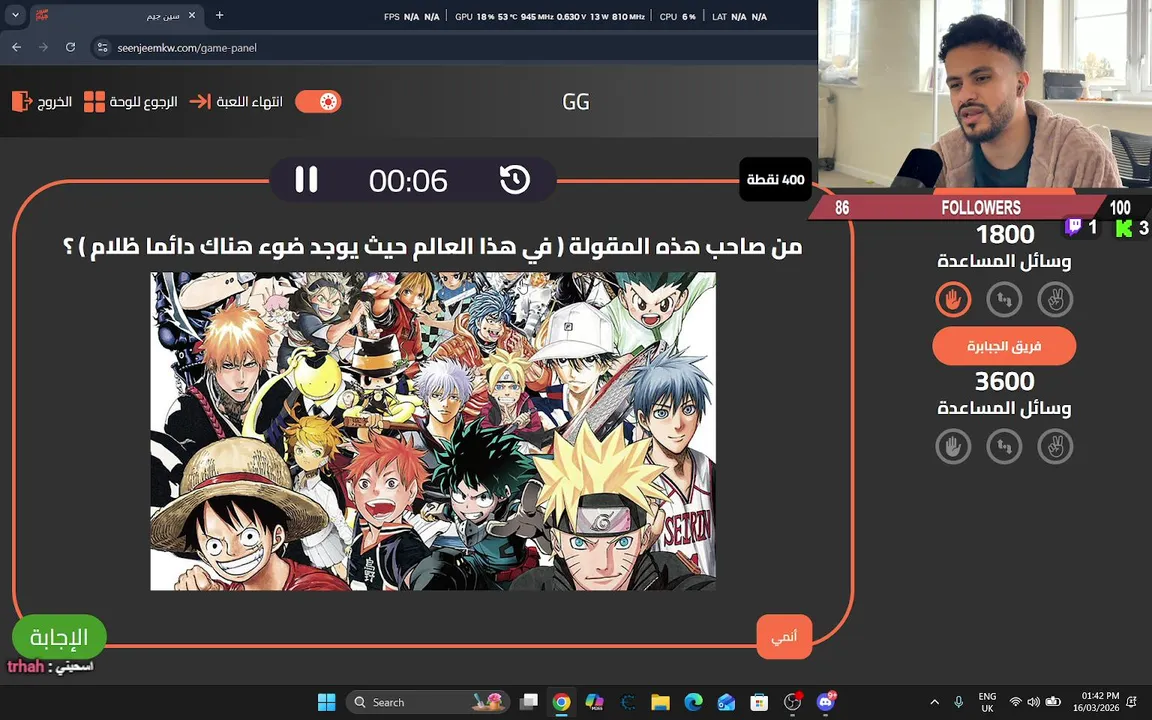Open site information icon in address bar
The height and width of the screenshot is (720, 1152).
pos(103,48)
